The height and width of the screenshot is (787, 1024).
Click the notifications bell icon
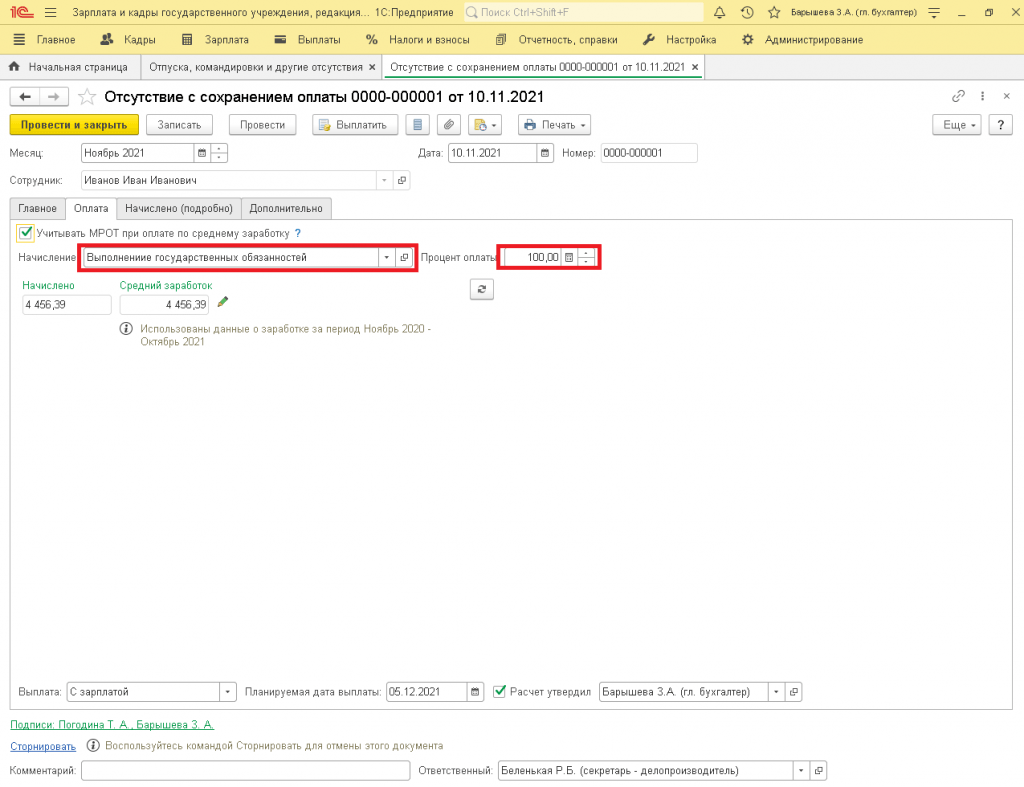[x=719, y=12]
